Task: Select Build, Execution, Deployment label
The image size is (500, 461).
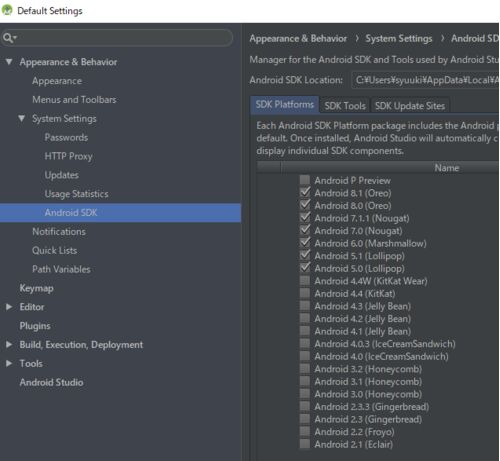Action: (81, 345)
